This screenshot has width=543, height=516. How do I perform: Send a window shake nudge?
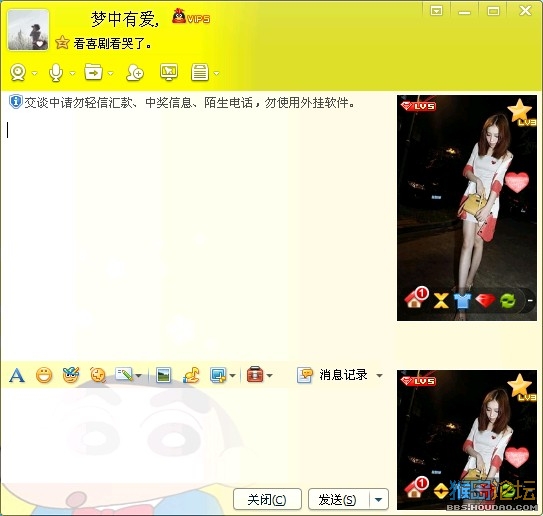click(x=98, y=375)
